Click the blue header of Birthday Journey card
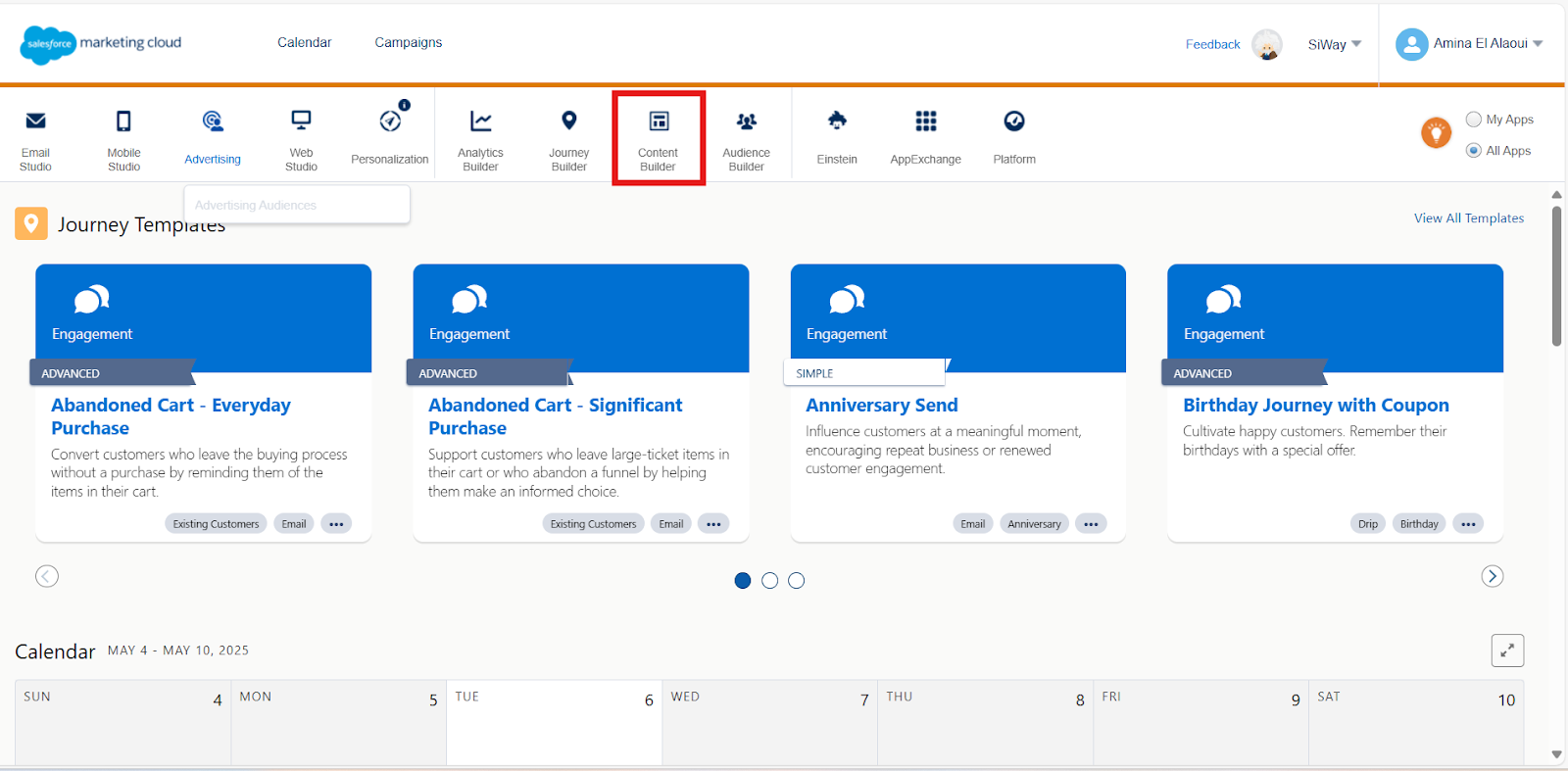This screenshot has height=771, width=1568. tap(1335, 317)
